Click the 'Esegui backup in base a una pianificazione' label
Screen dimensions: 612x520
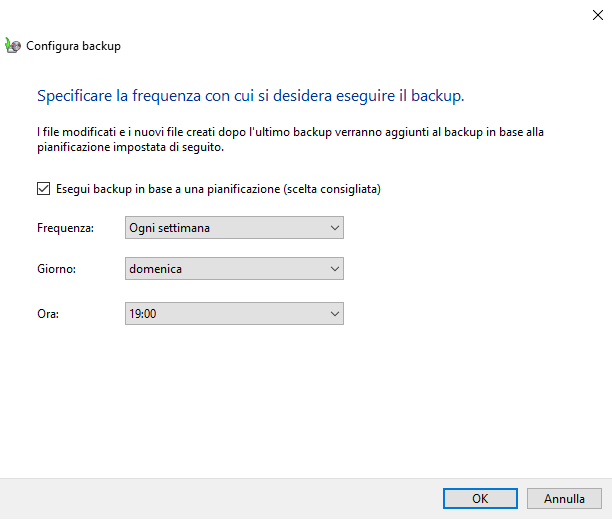pos(218,188)
